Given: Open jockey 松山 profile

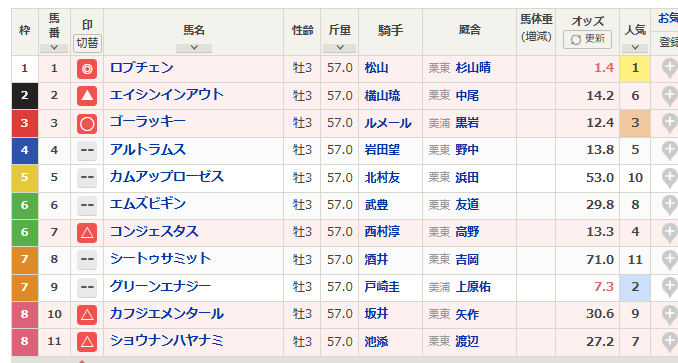Looking at the screenshot, I should pyautogui.click(x=376, y=68).
